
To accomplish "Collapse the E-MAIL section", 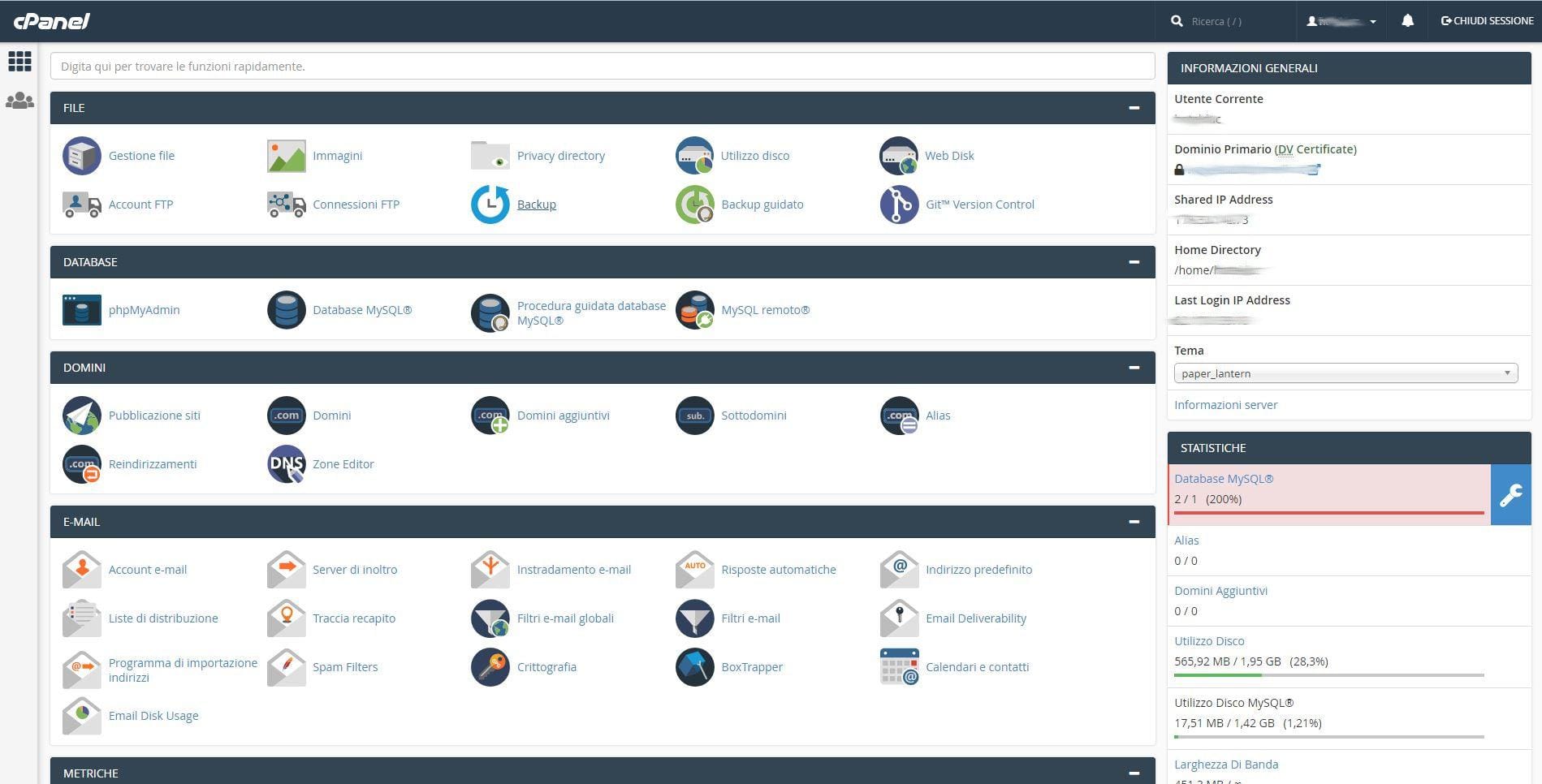I will click(x=1134, y=522).
